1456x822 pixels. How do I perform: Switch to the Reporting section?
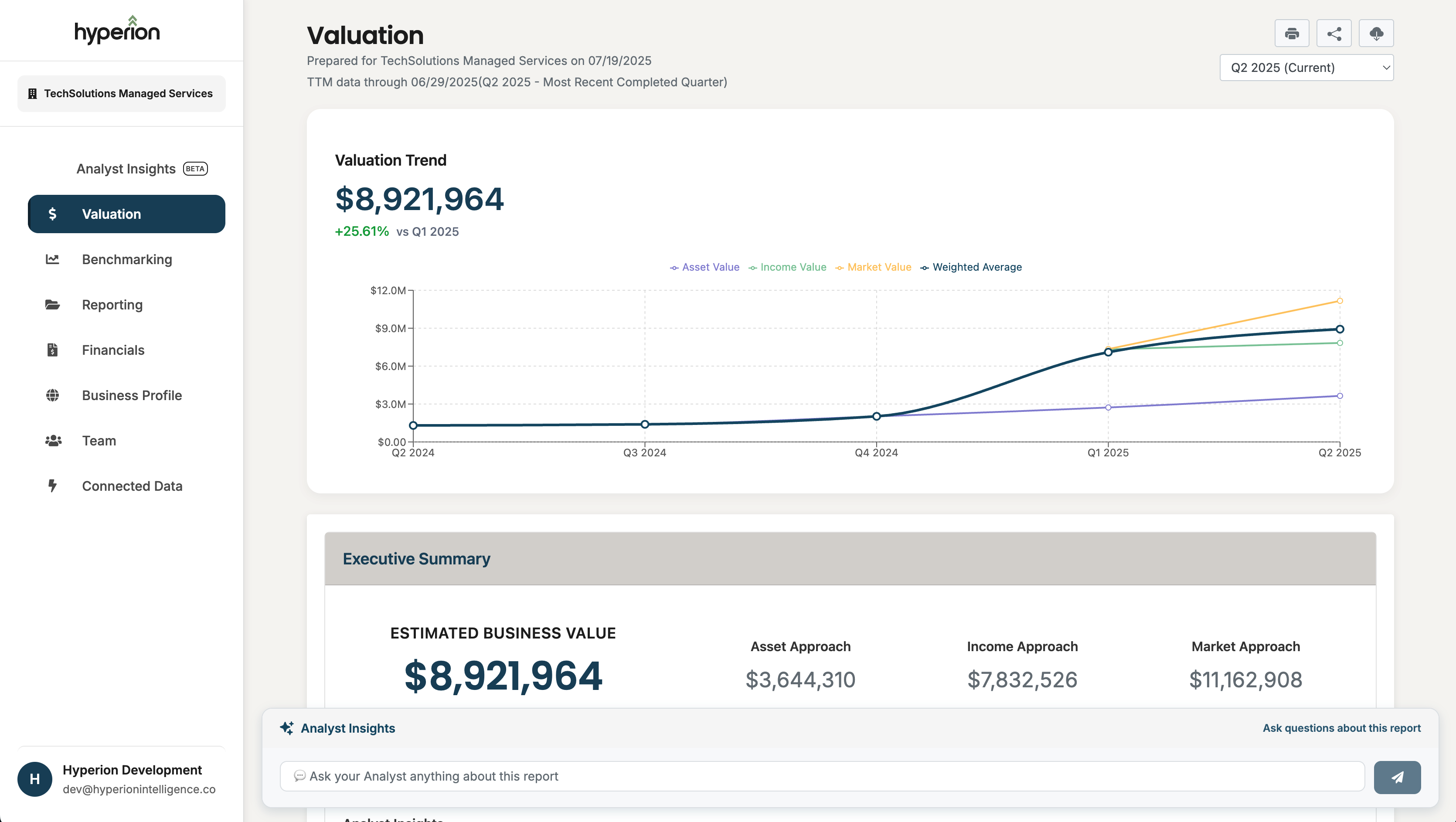[112, 305]
